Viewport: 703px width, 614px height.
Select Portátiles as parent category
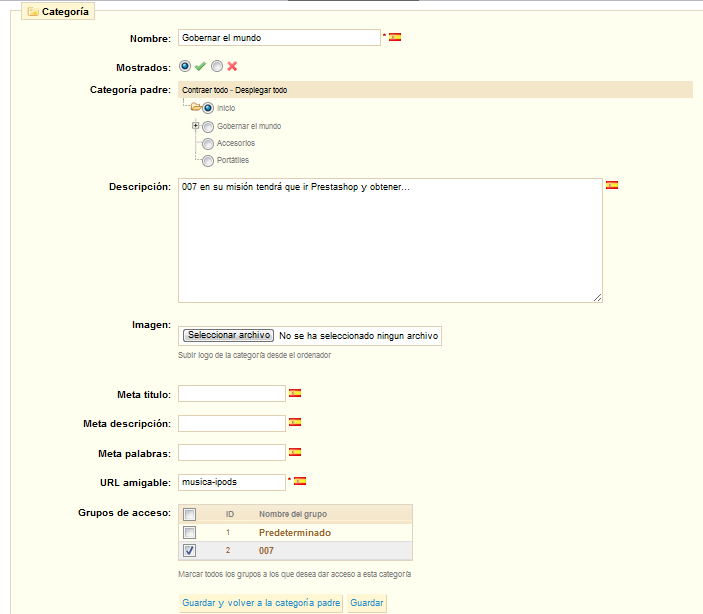[x=208, y=160]
